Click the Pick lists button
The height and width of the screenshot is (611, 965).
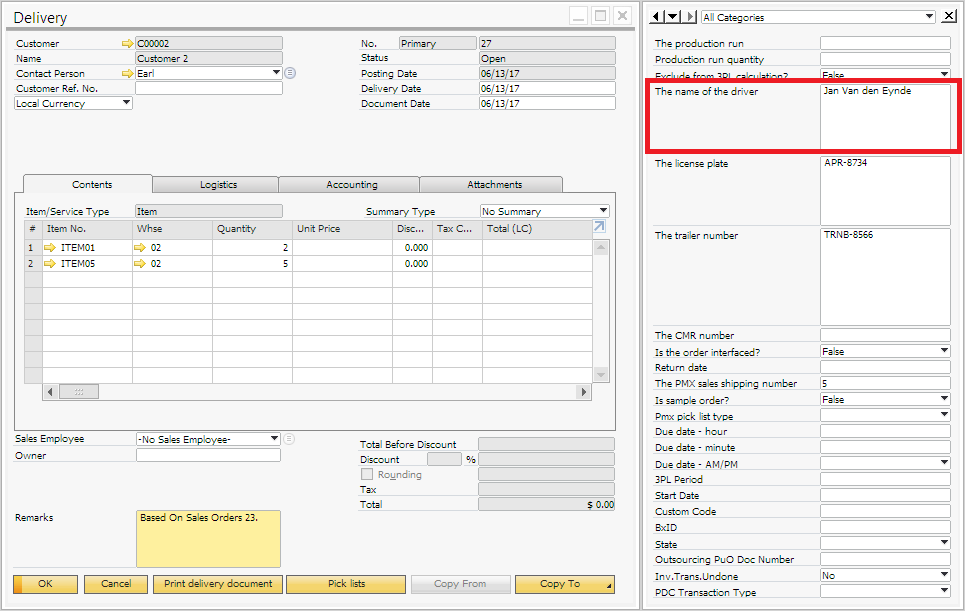pos(346,584)
